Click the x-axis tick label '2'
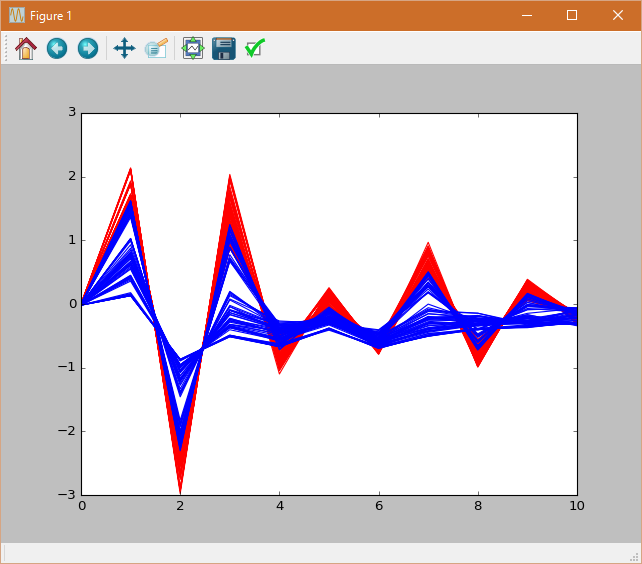 coord(180,506)
